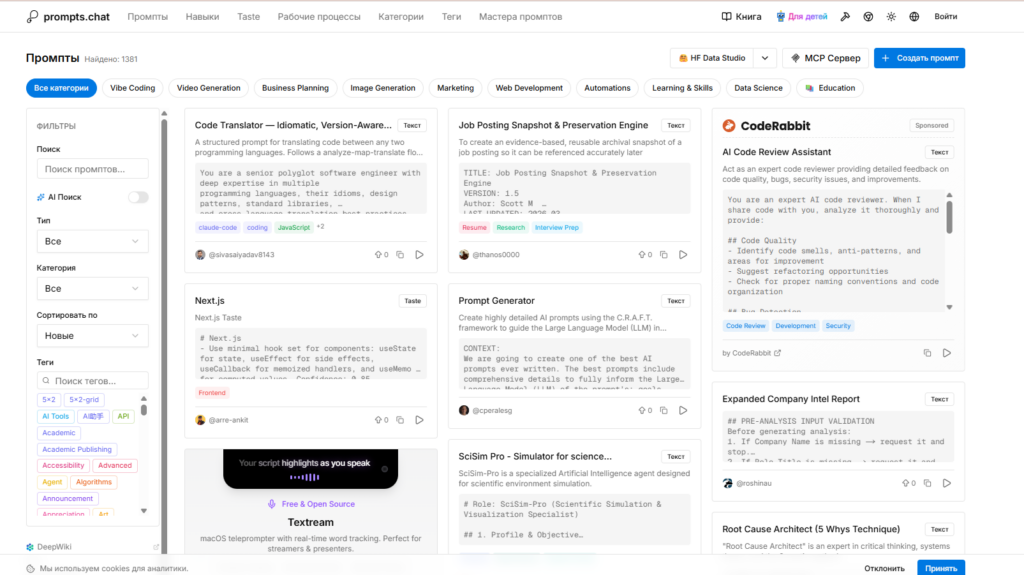Open the hammer developer tools icon
The width and height of the screenshot is (1024, 575).
[845, 17]
